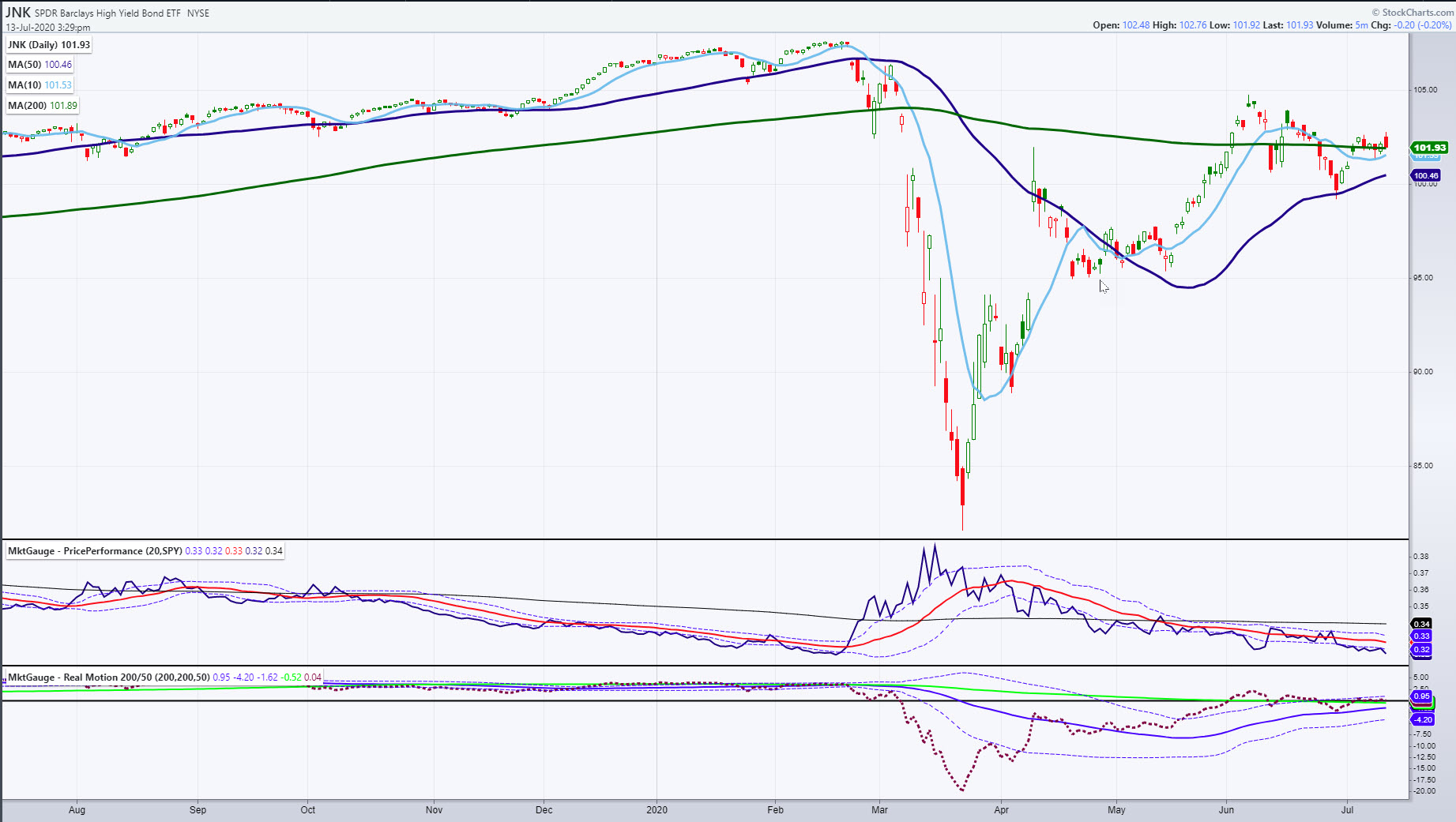
Task: Click the JNK ticker symbol in the title
Action: point(18,13)
